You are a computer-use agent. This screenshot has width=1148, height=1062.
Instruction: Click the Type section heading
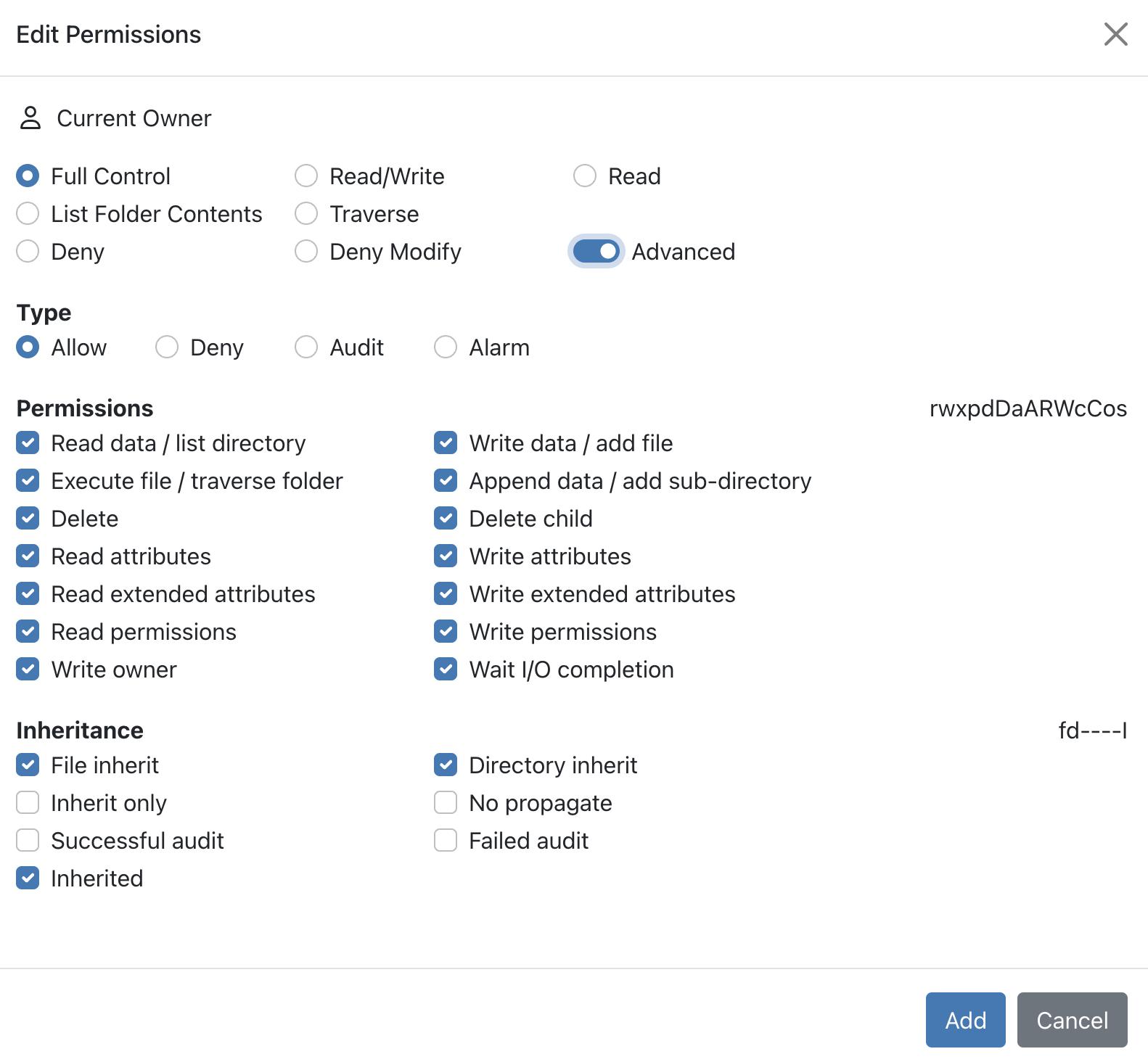tap(44, 313)
